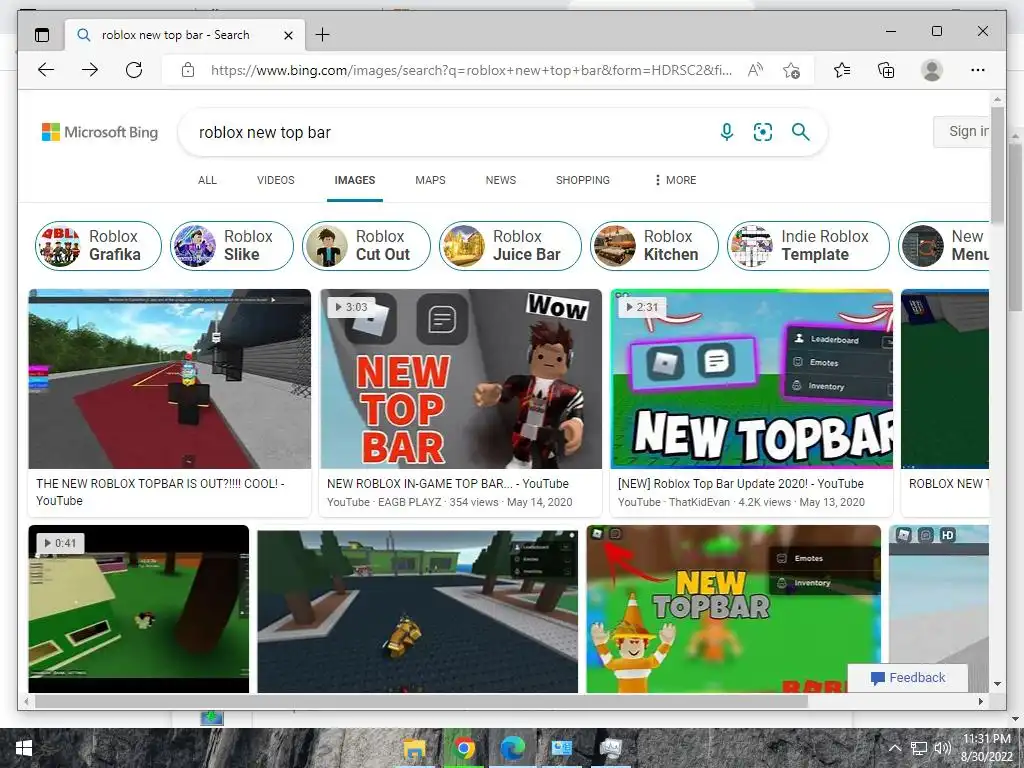Close the roblox new top bar tab
This screenshot has width=1024, height=768.
click(x=288, y=35)
